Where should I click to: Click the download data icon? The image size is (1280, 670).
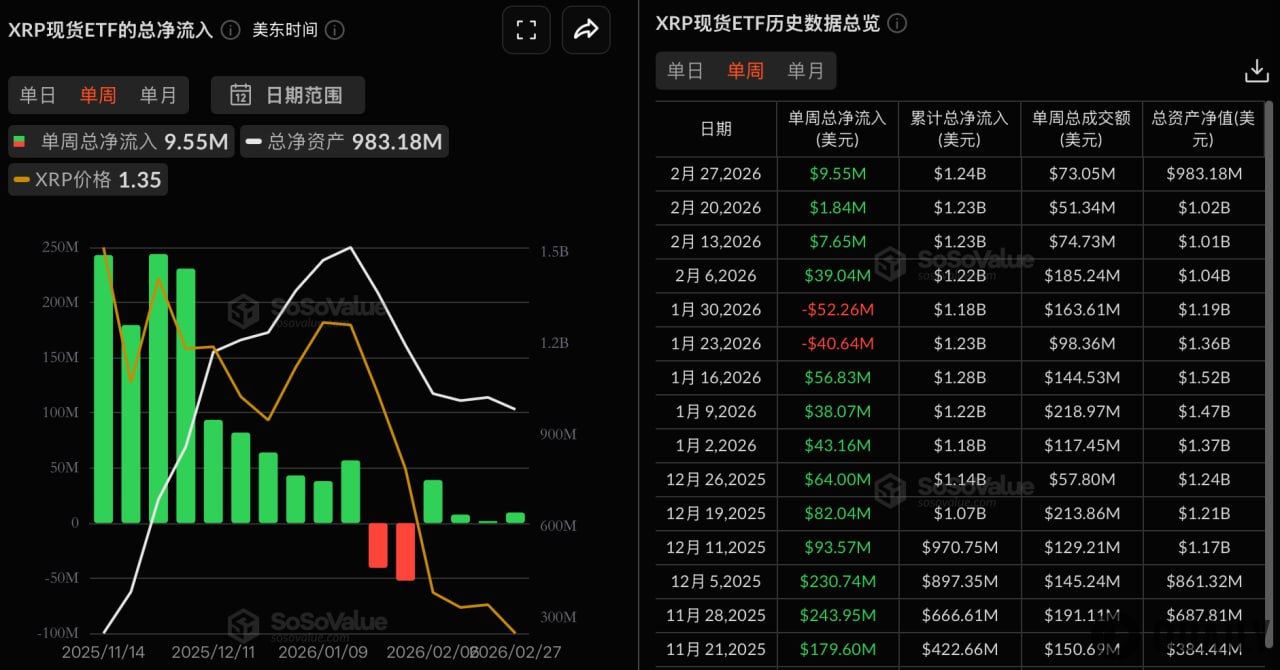pos(1256,70)
